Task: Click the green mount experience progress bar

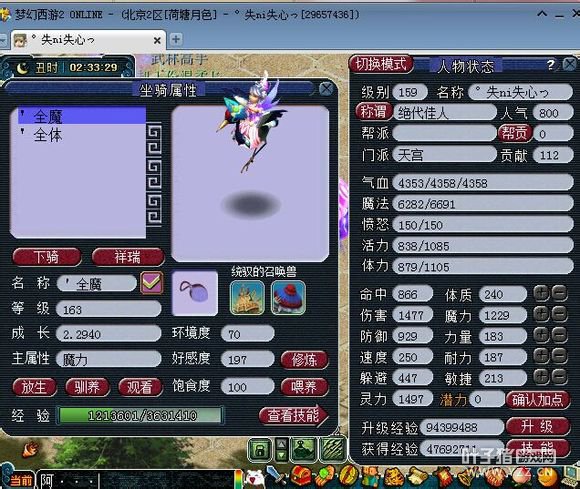Action: point(141,415)
